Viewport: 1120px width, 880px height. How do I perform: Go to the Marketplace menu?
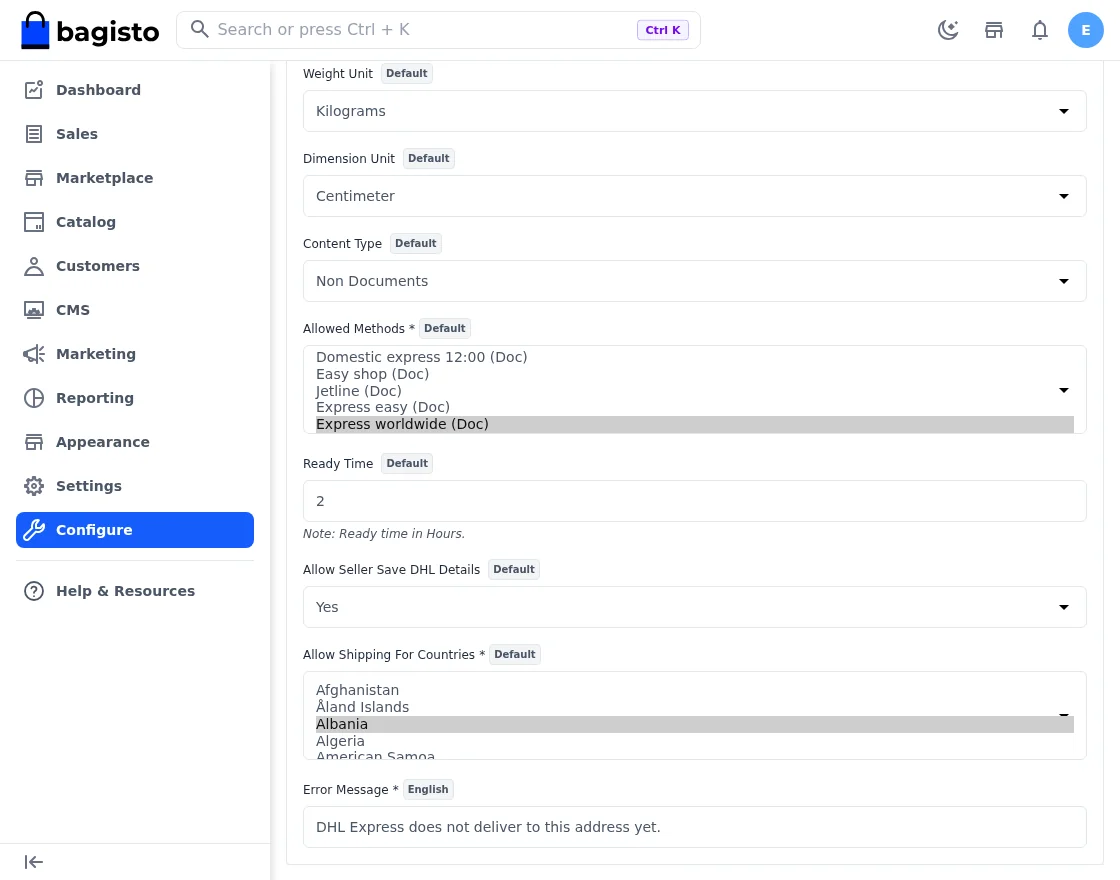coord(134,178)
